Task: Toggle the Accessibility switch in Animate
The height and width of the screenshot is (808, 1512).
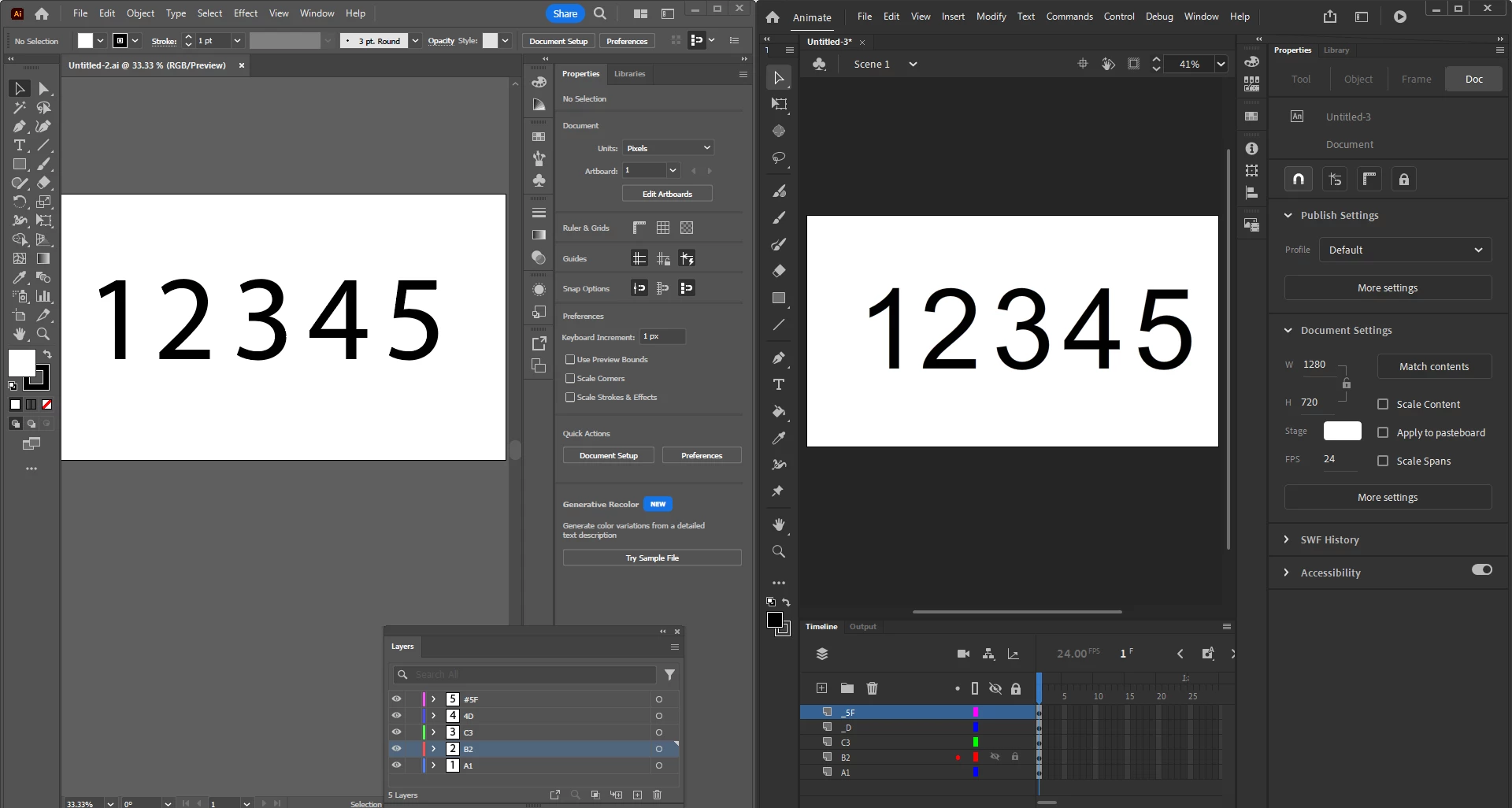Action: 1482,569
